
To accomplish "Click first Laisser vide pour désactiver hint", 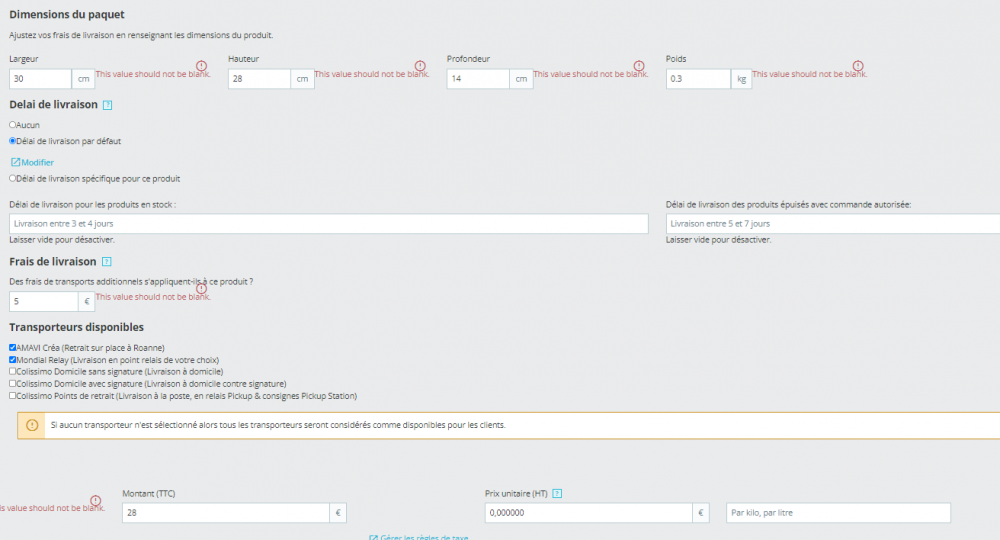I will click(62, 240).
